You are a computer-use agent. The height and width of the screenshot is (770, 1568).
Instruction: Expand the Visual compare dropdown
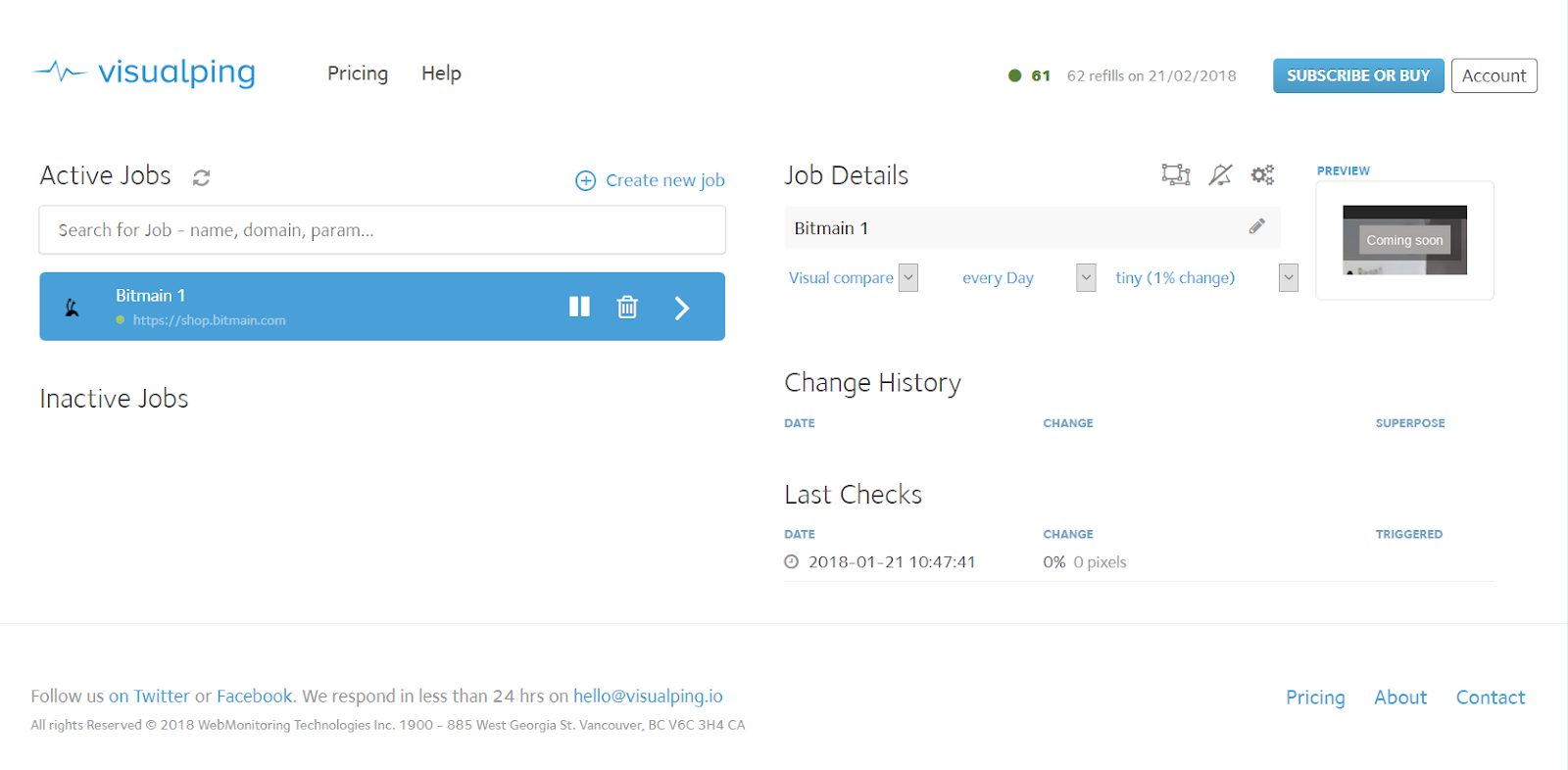907,278
